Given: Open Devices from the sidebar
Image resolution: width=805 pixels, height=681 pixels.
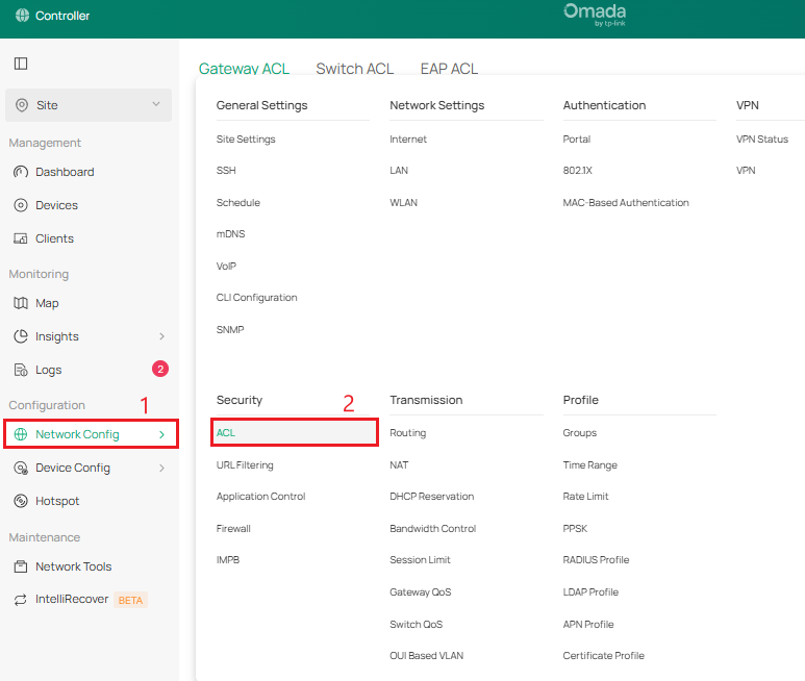Looking at the screenshot, I should click(56, 205).
